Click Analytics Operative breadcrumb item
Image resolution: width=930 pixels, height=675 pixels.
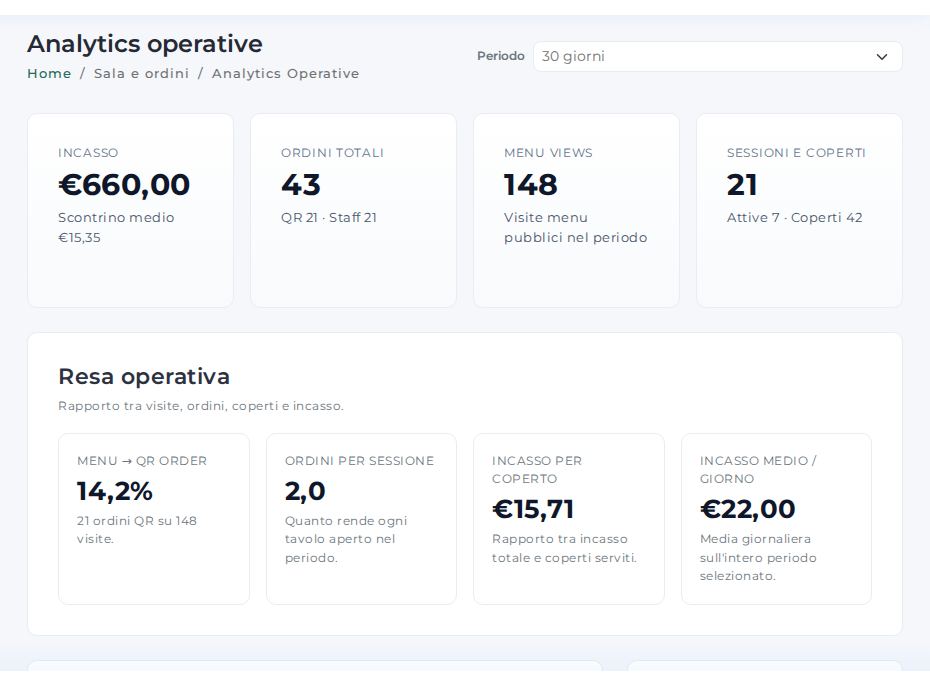285,74
